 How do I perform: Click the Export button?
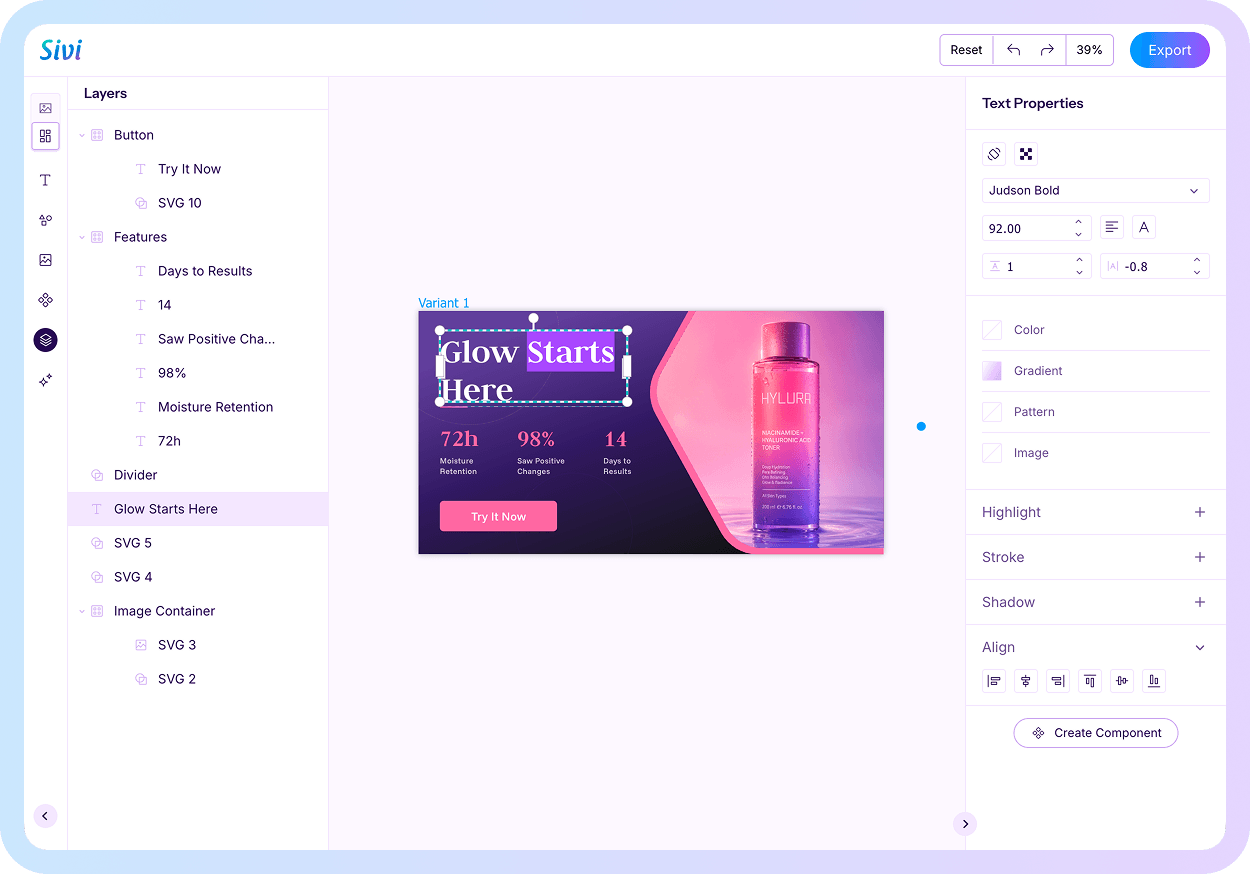coord(1170,50)
